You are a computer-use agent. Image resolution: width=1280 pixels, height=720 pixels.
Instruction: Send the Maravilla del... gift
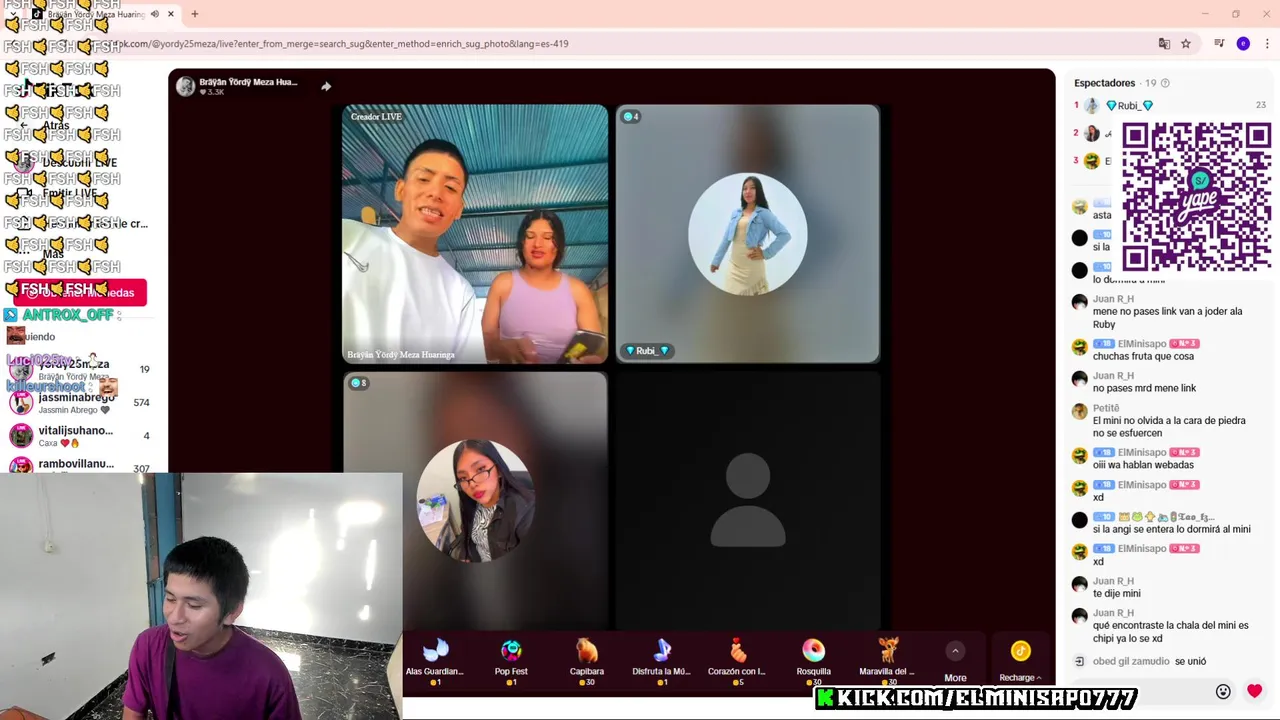tap(888, 661)
